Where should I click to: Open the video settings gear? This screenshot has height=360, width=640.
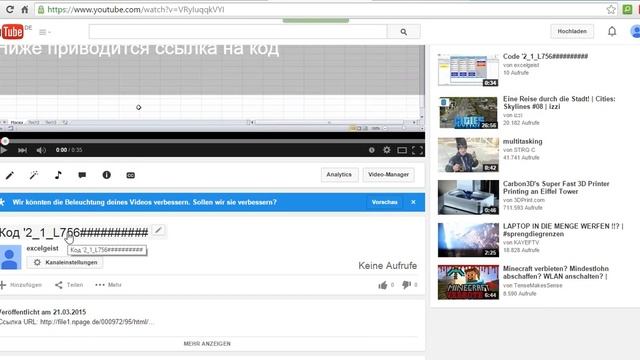point(387,150)
